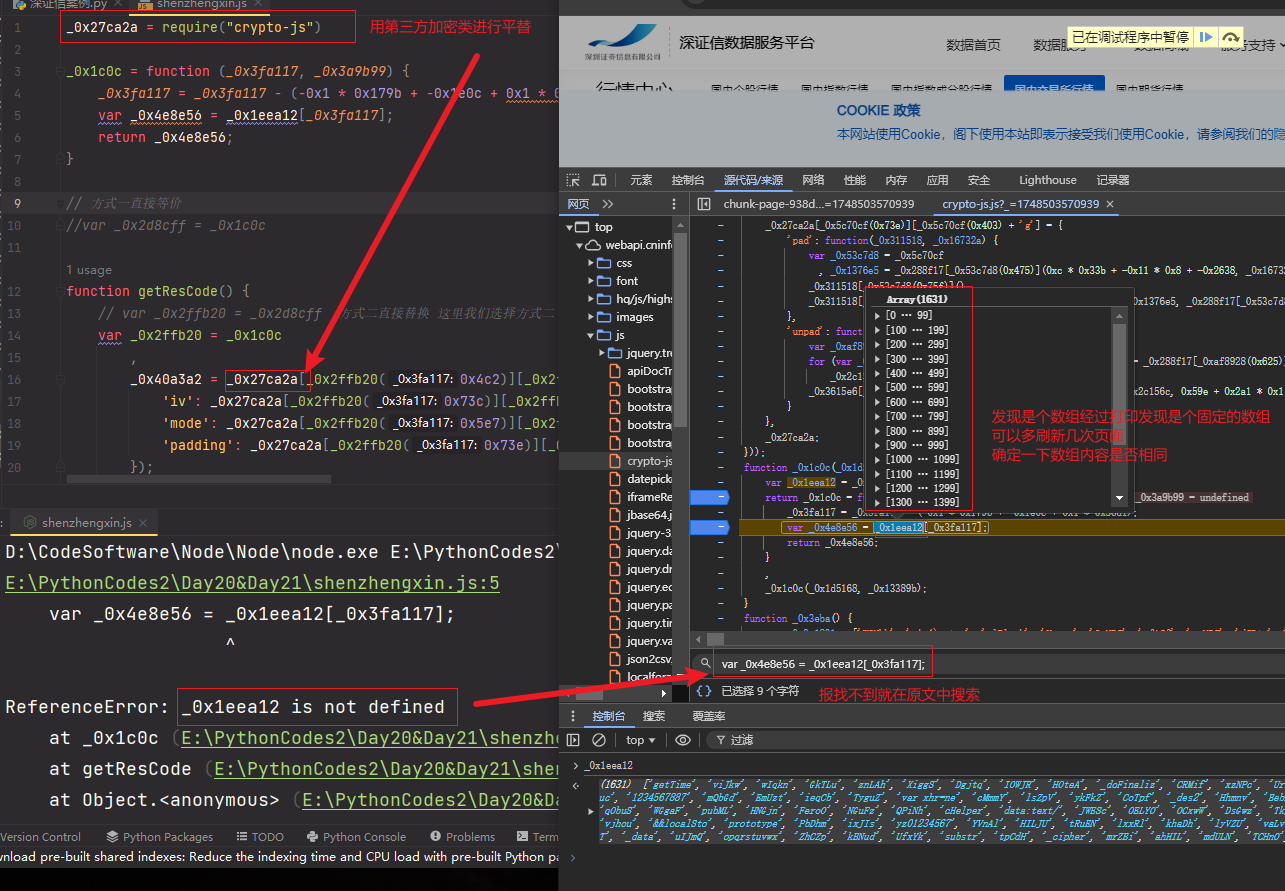Open the 记录器 tab
This screenshot has width=1285, height=891.
1113,180
